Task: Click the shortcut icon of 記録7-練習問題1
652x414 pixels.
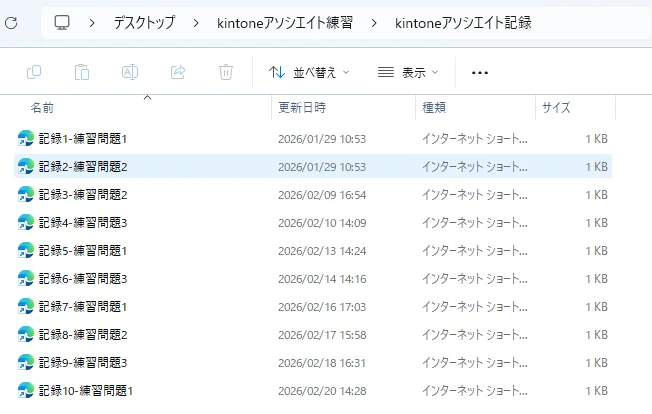Action: click(x=26, y=307)
